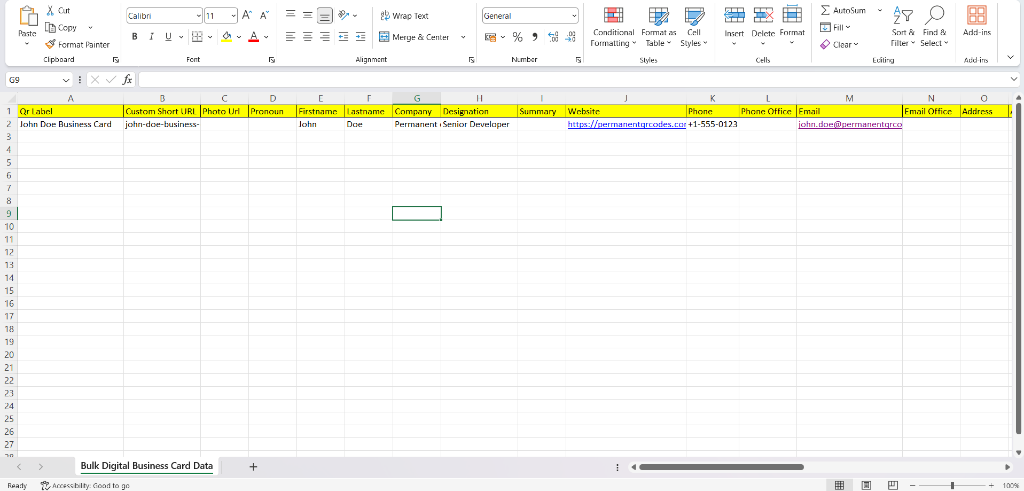Viewport: 1024px width, 491px height.
Task: Click the insert function fx icon
Action: click(128, 80)
